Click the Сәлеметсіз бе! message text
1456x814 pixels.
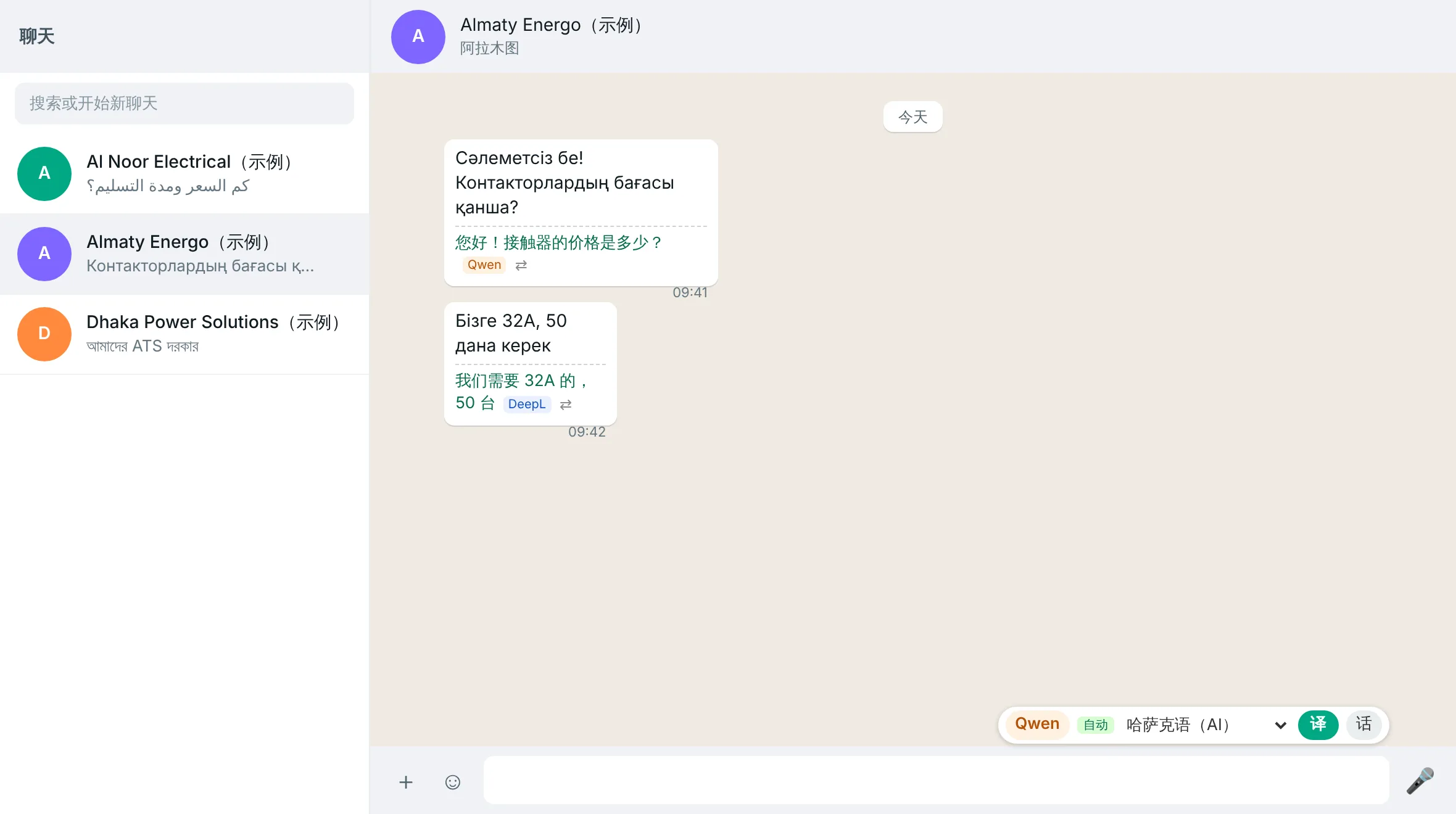[519, 158]
